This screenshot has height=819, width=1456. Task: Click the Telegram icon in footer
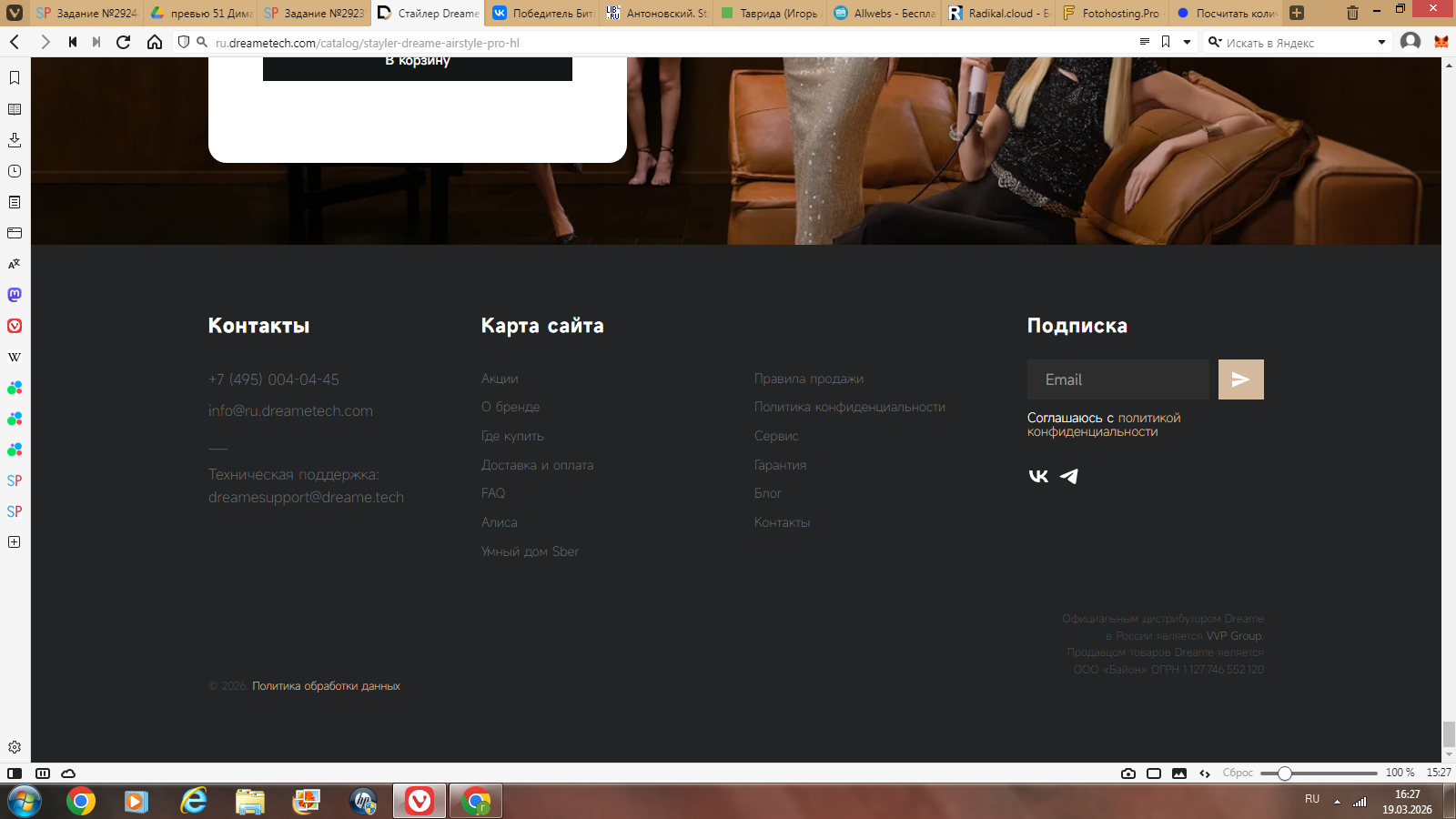tap(1069, 476)
